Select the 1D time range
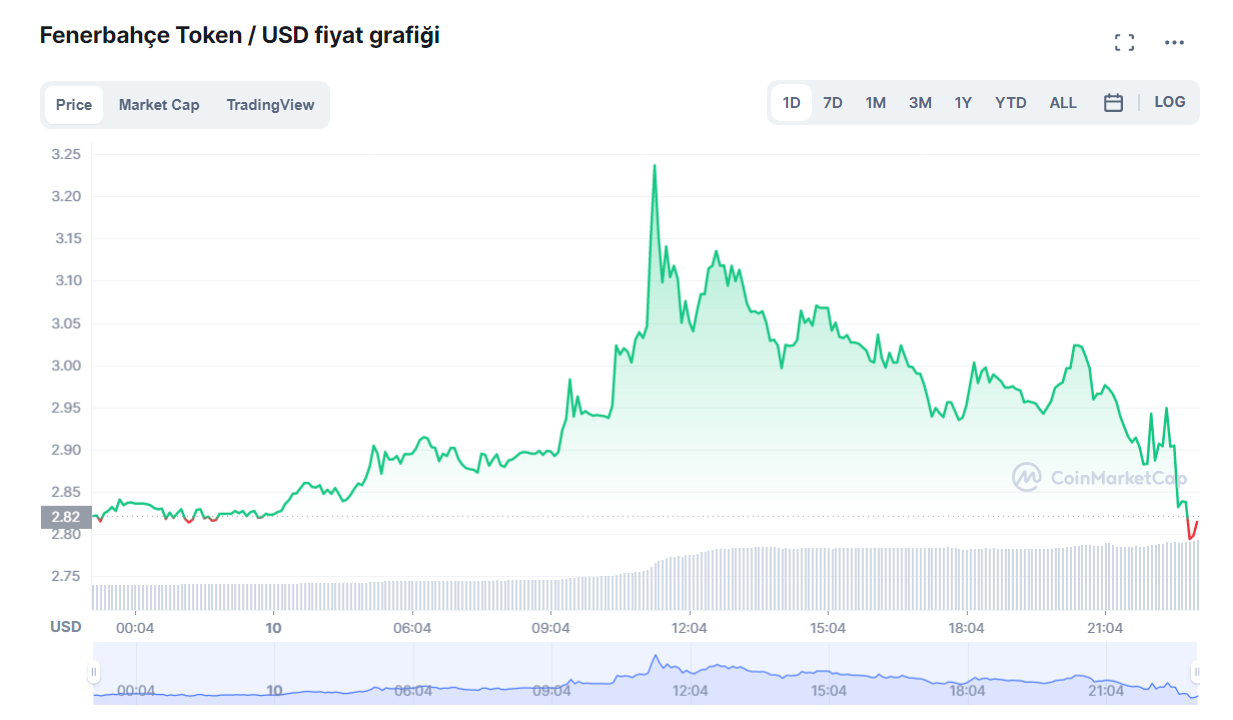Screen dimensions: 1233x720 [791, 102]
